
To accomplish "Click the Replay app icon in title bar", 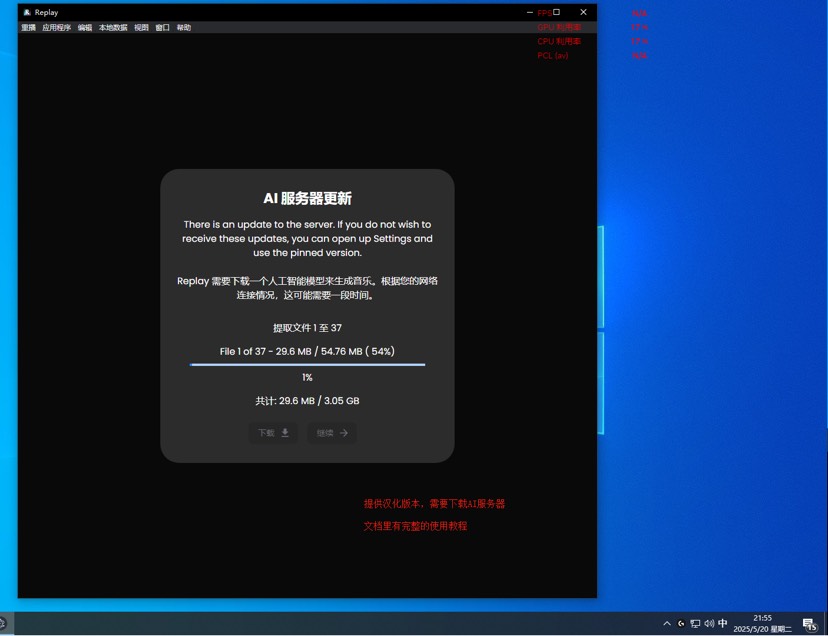I will click(27, 12).
